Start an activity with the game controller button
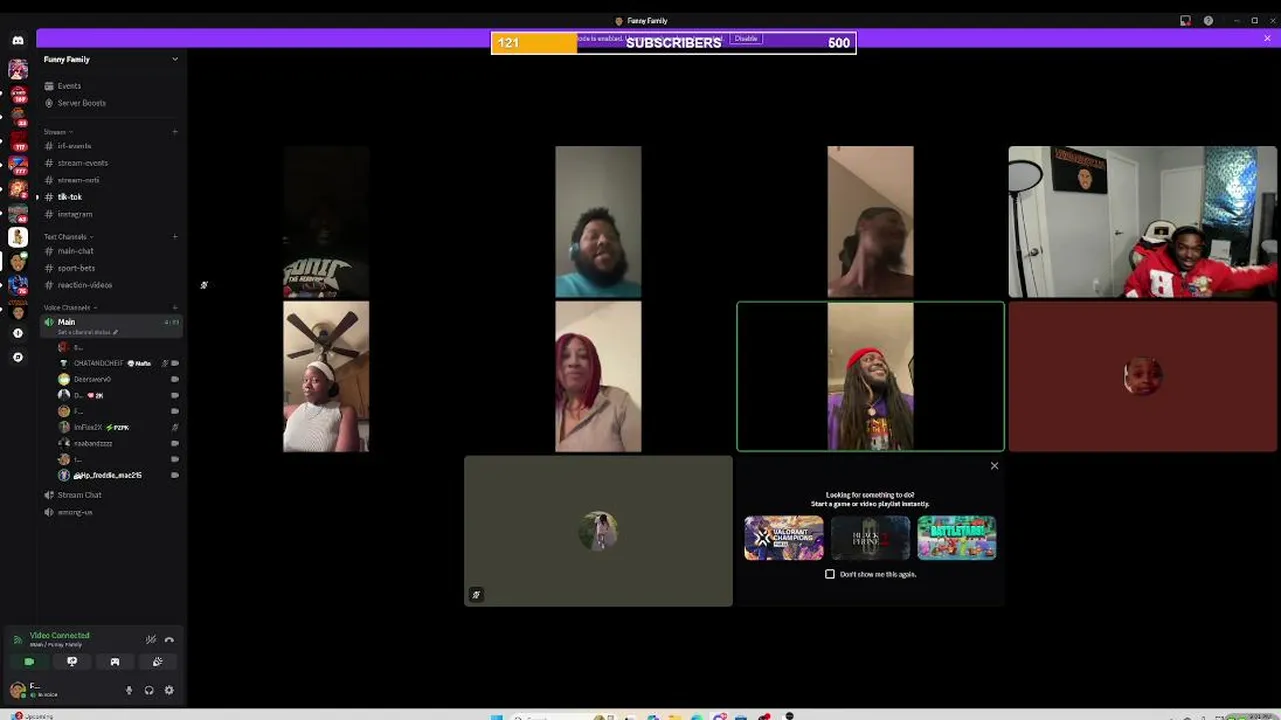Image resolution: width=1281 pixels, height=720 pixels. click(x=115, y=662)
